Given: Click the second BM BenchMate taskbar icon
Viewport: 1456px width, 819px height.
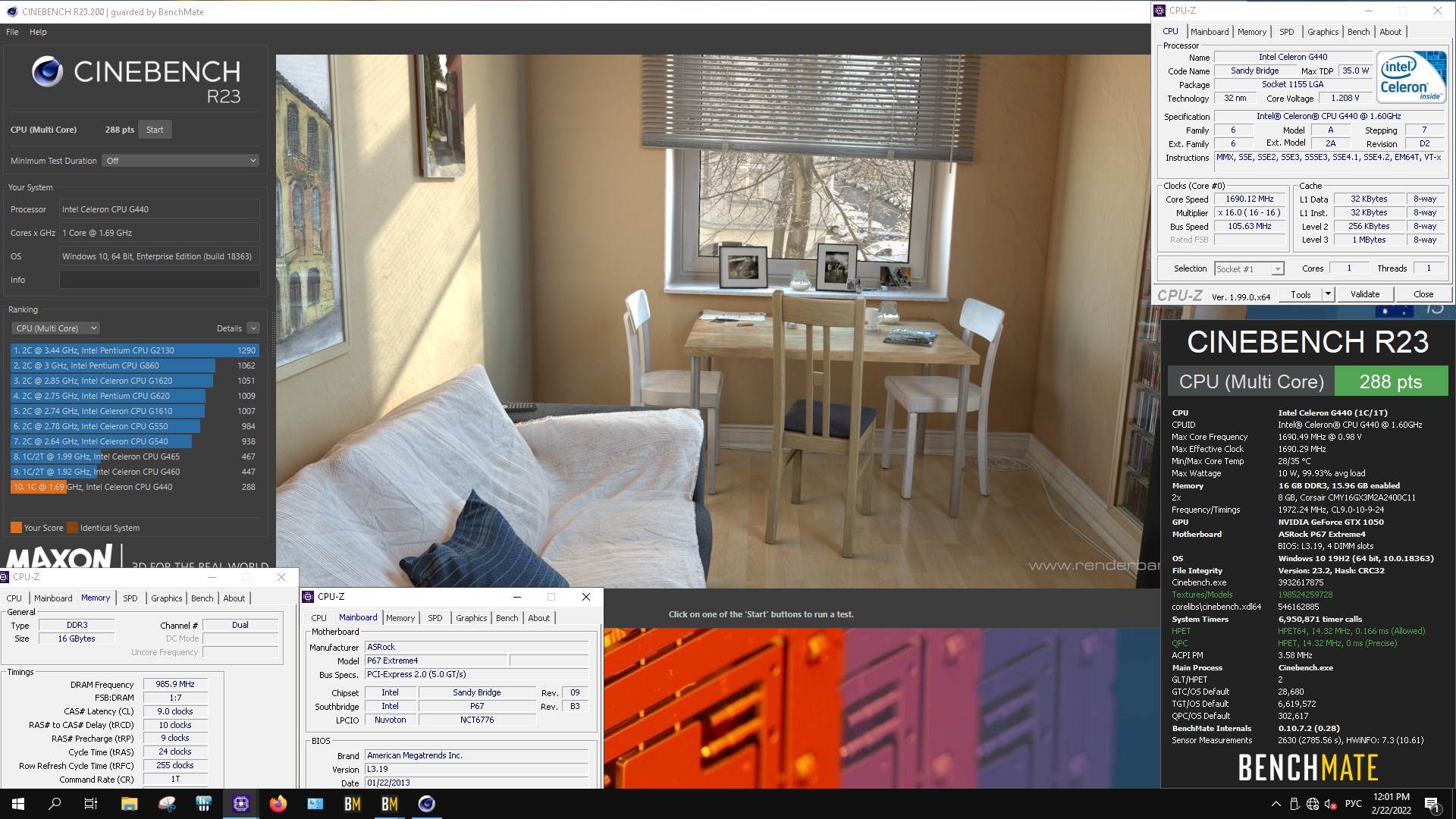Looking at the screenshot, I should coord(390,804).
